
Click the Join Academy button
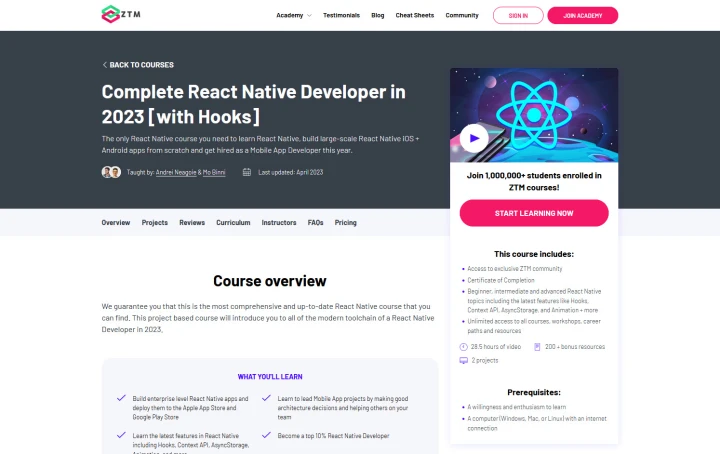click(x=583, y=16)
